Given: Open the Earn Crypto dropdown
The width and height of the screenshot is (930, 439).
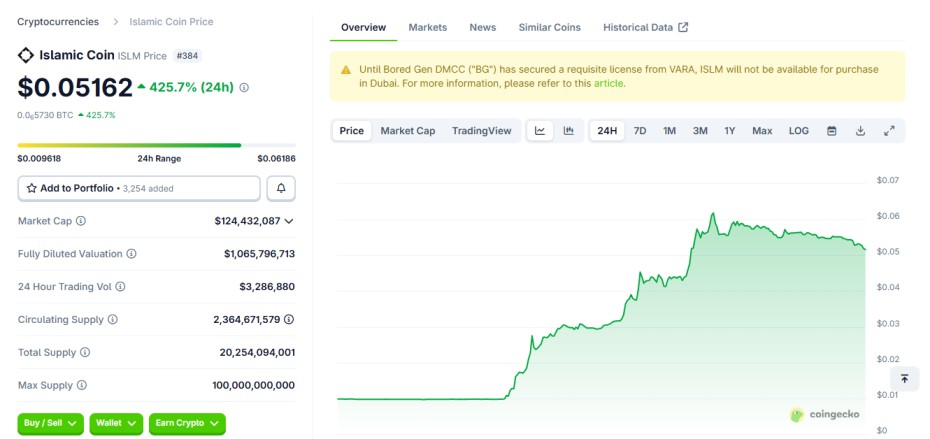Looking at the screenshot, I should pyautogui.click(x=187, y=424).
